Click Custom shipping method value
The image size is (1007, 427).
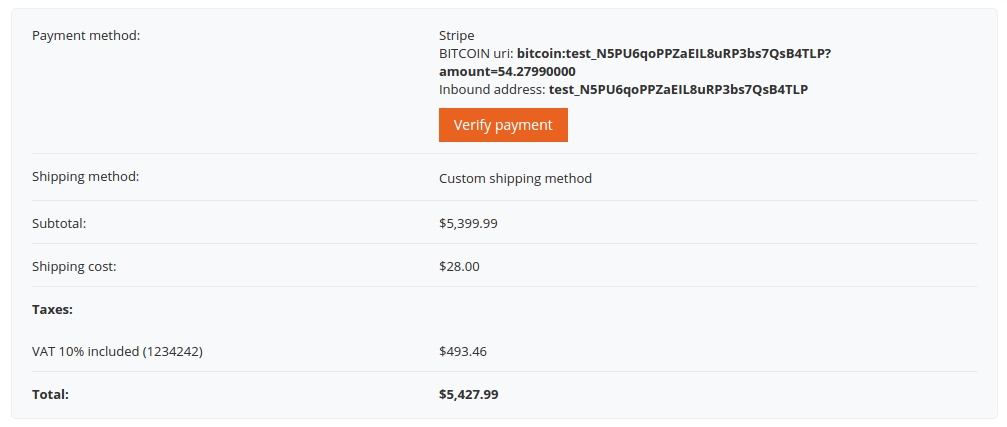515,178
